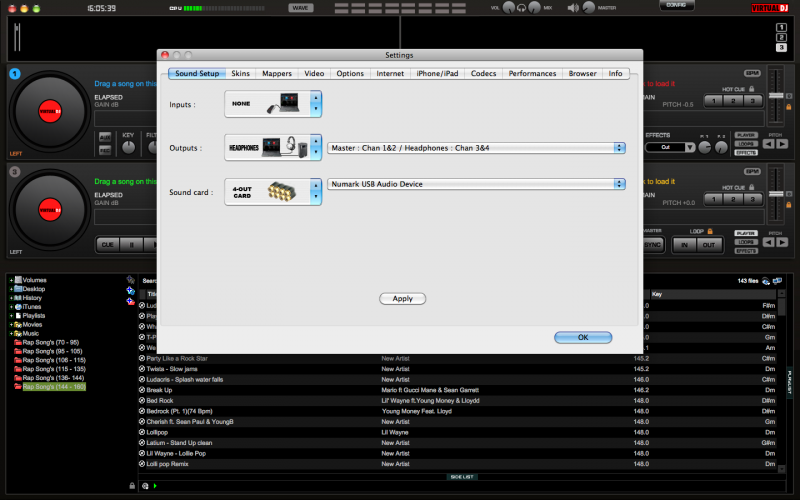Open the Codecs settings tab

click(x=483, y=74)
